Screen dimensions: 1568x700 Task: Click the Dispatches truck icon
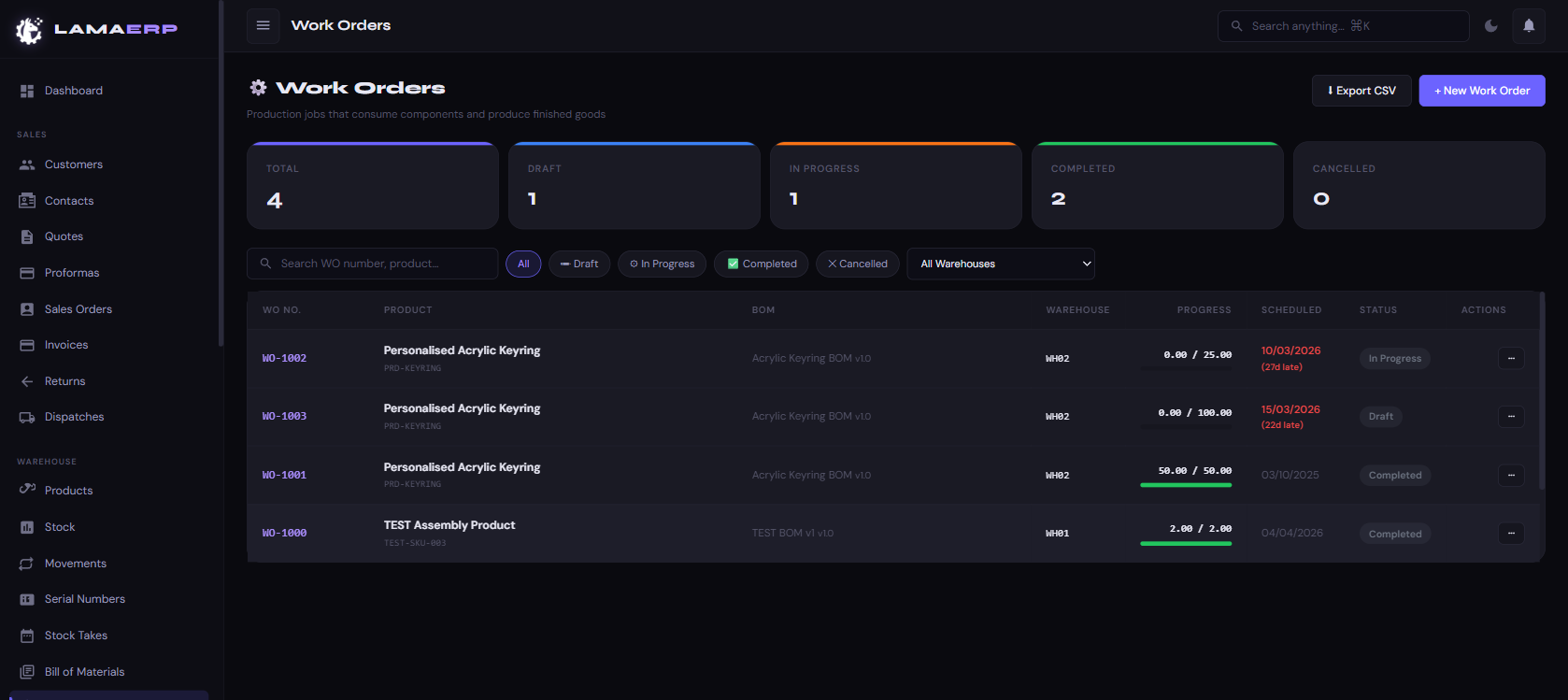coord(27,417)
